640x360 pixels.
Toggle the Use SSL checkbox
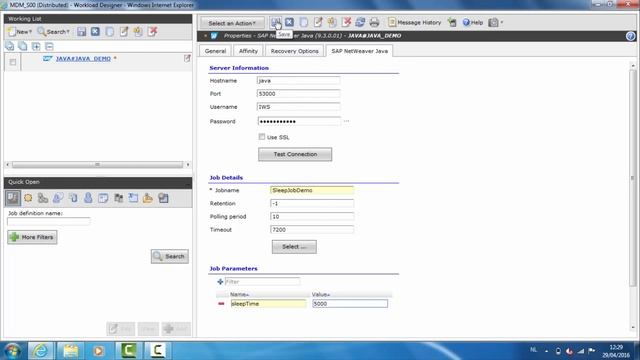pyautogui.click(x=262, y=137)
